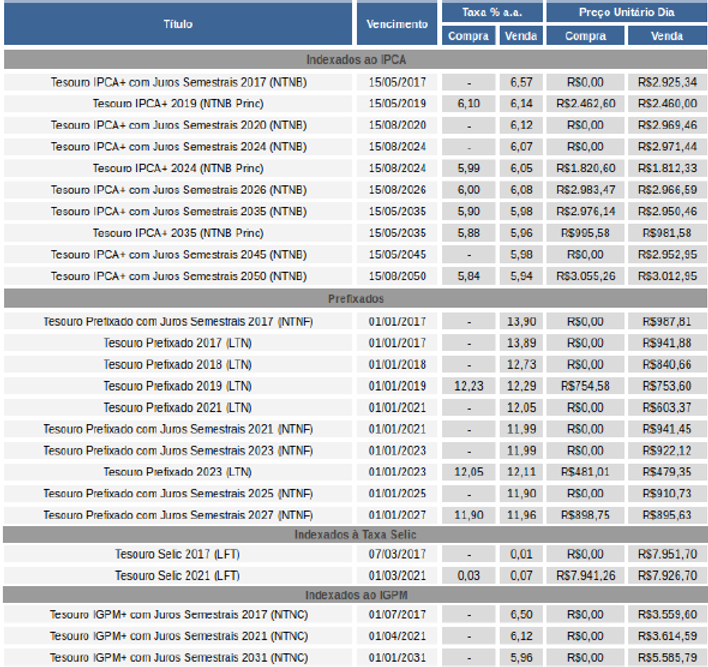
Task: Select Tesouro IPCA+ com Juros Semestrais 2020 title
Action: 178,125
